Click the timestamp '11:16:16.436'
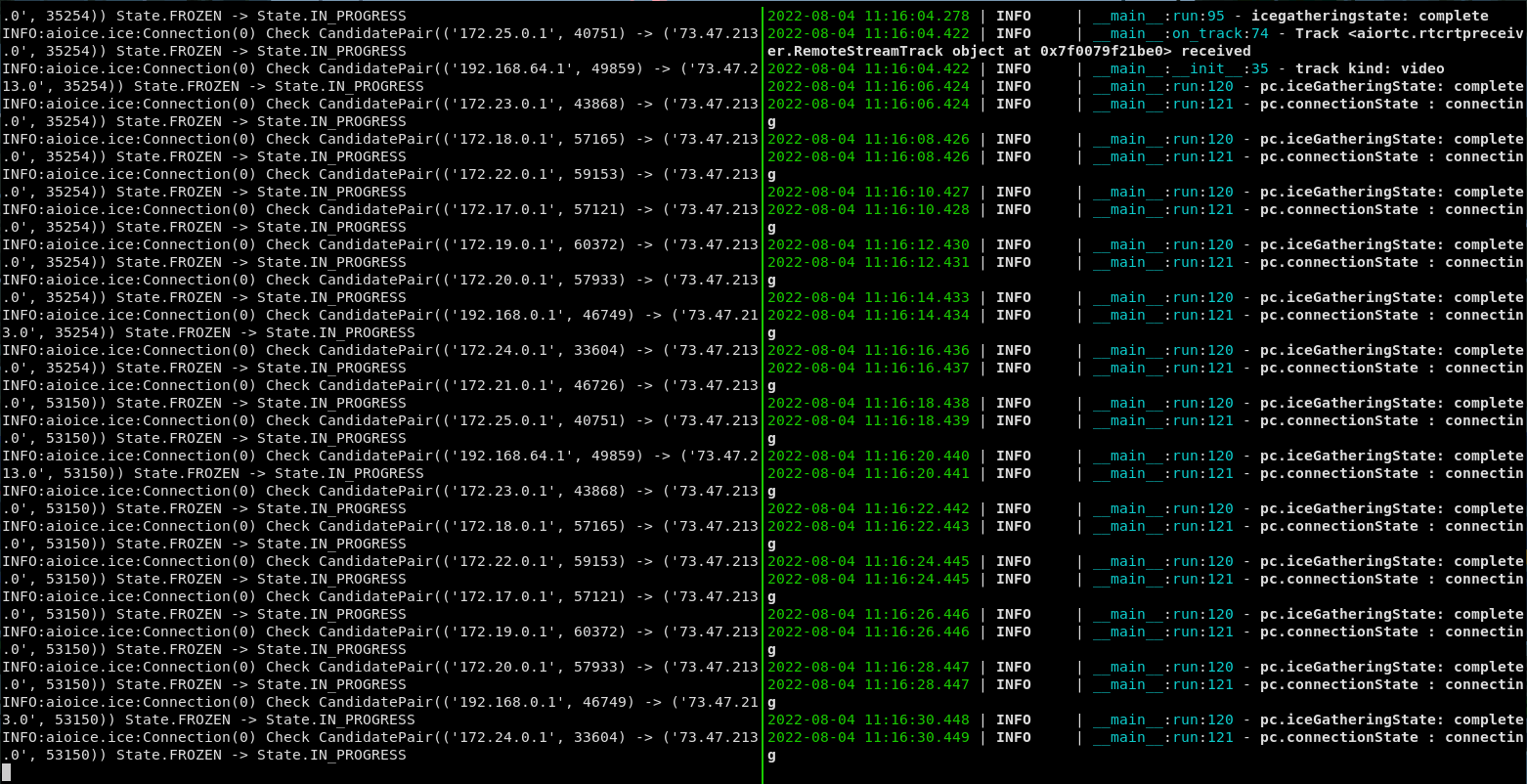This screenshot has width=1527, height=784. (917, 350)
